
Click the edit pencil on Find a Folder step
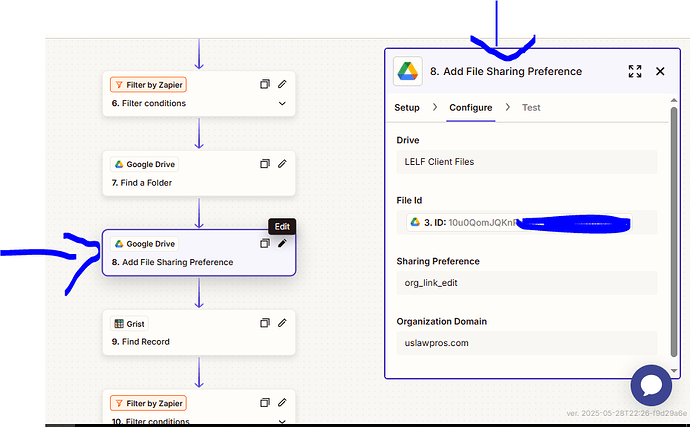pos(282,163)
